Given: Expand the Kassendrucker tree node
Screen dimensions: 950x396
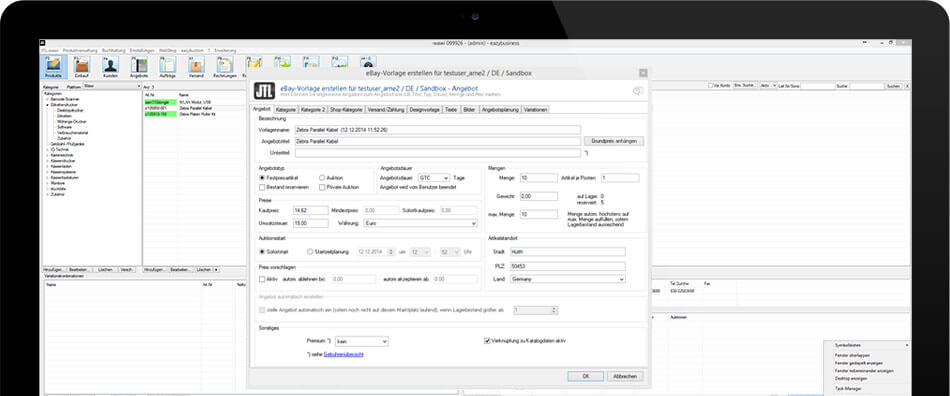Looking at the screenshot, I should 46,160.
